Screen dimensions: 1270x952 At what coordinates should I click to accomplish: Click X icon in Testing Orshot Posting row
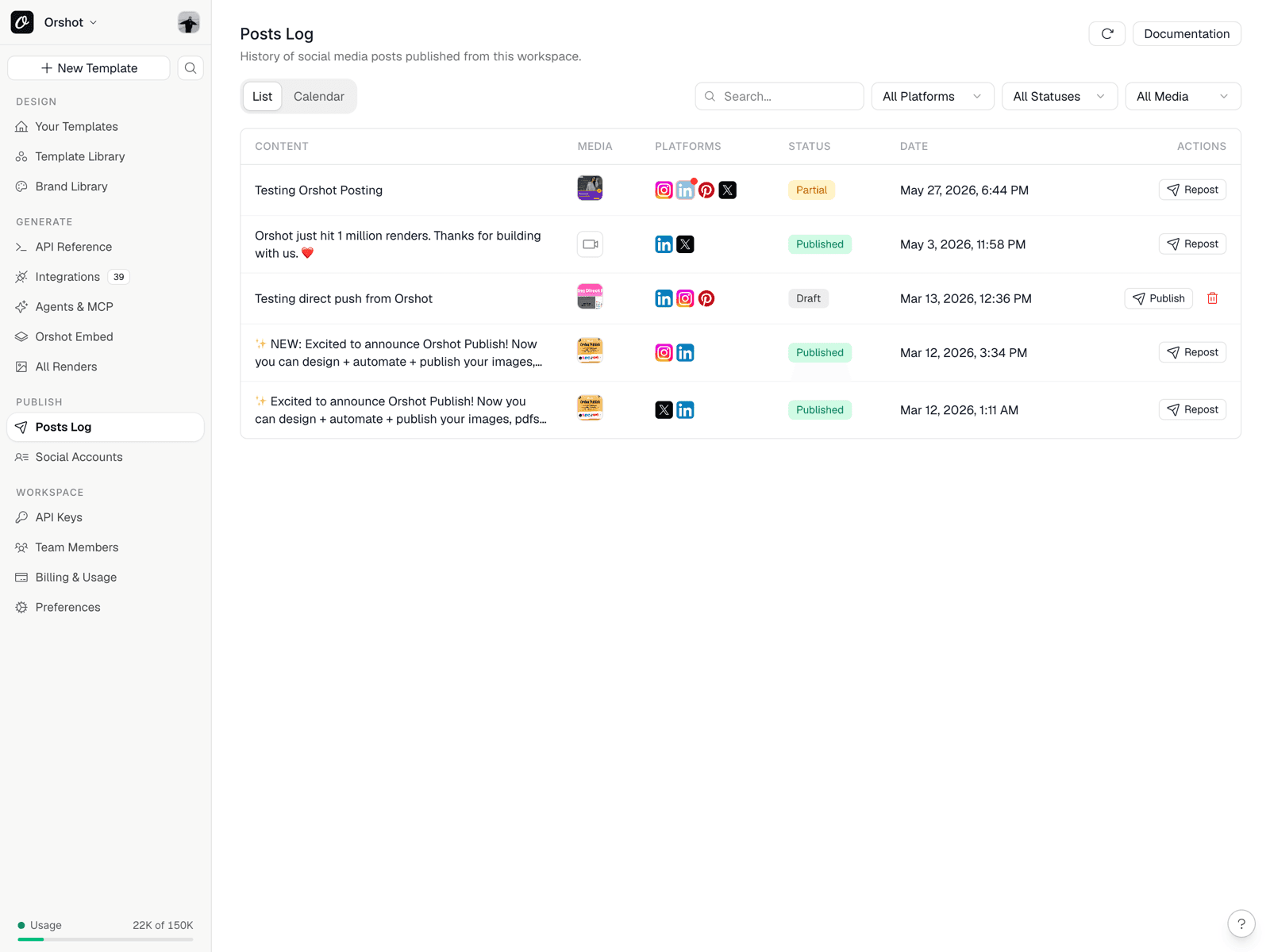click(728, 190)
